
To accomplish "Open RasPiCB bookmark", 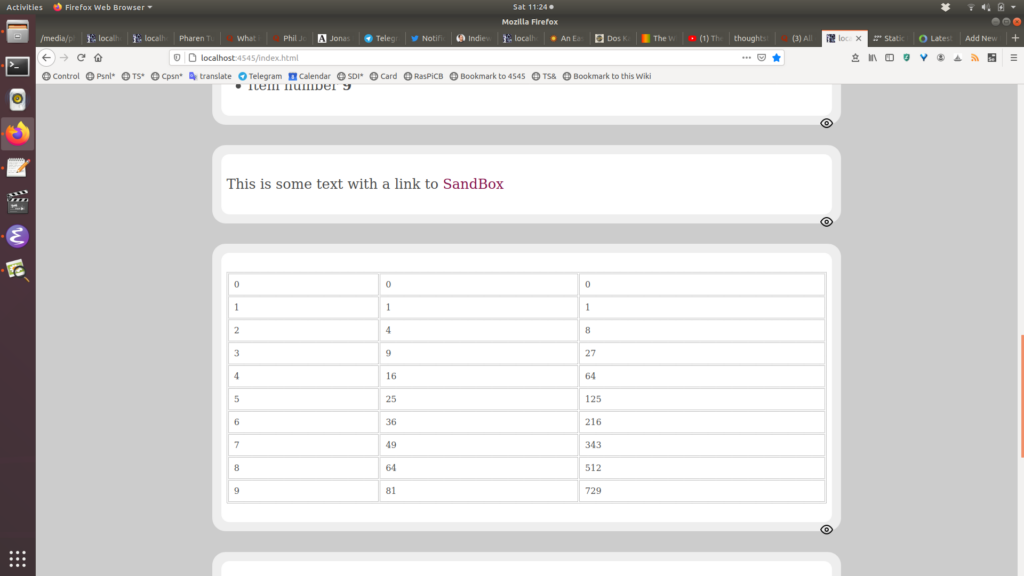I will click(423, 76).
